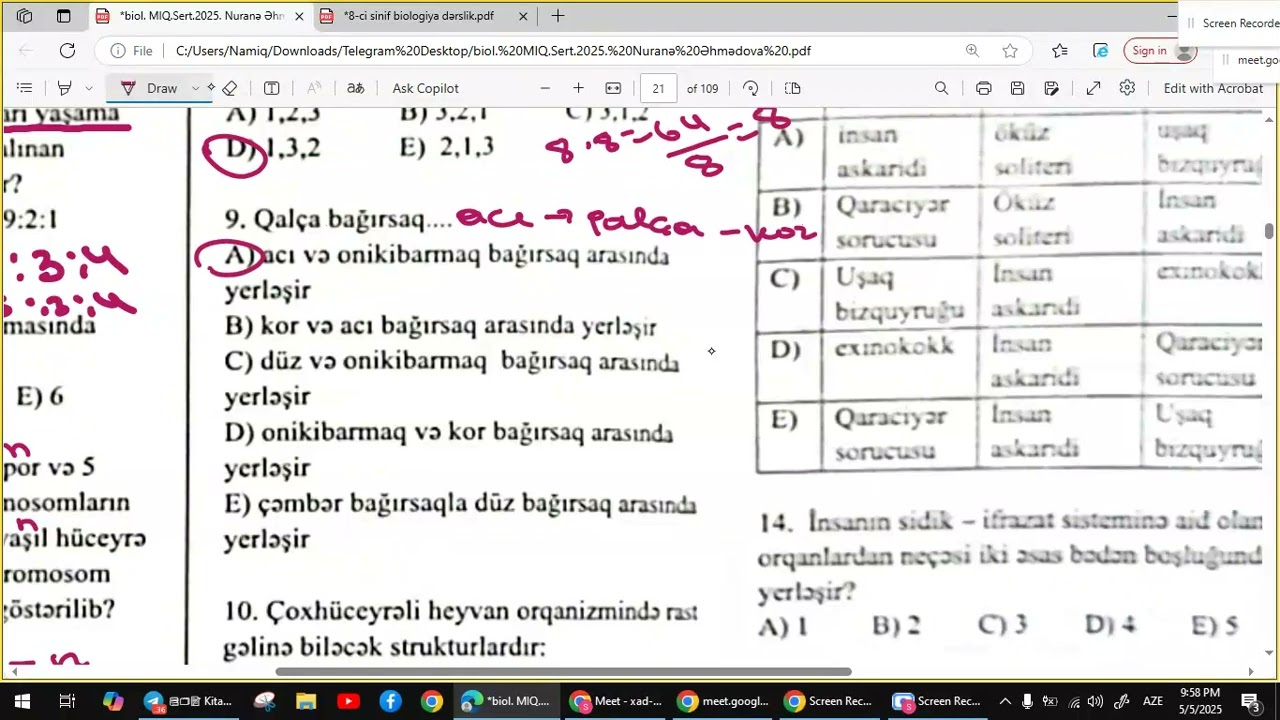Select the Add text tool
Screen dimensions: 1280x720
click(271, 88)
